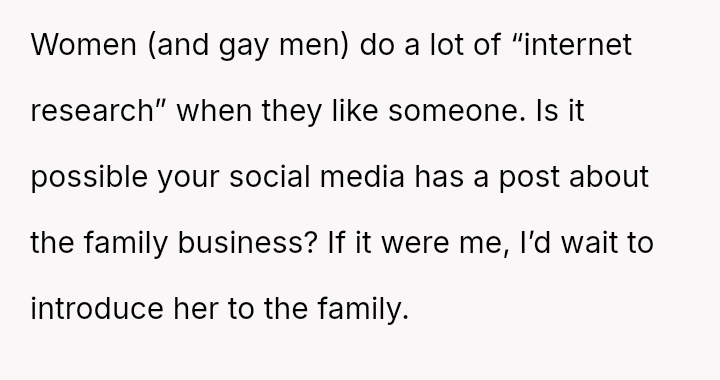This screenshot has height=380, width=720.
Task: Click the word "about" ending the third line
Action: tap(609, 177)
